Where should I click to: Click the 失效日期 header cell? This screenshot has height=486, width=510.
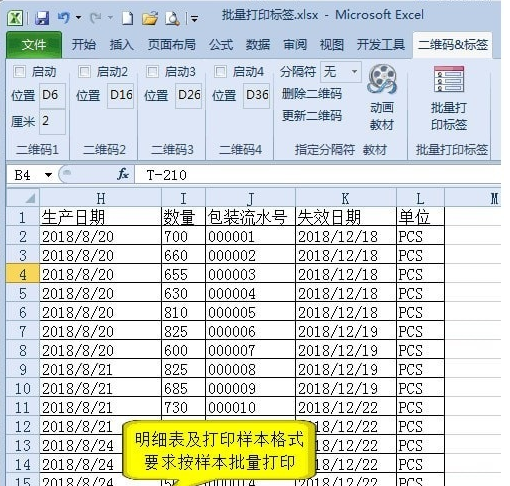[x=346, y=217]
